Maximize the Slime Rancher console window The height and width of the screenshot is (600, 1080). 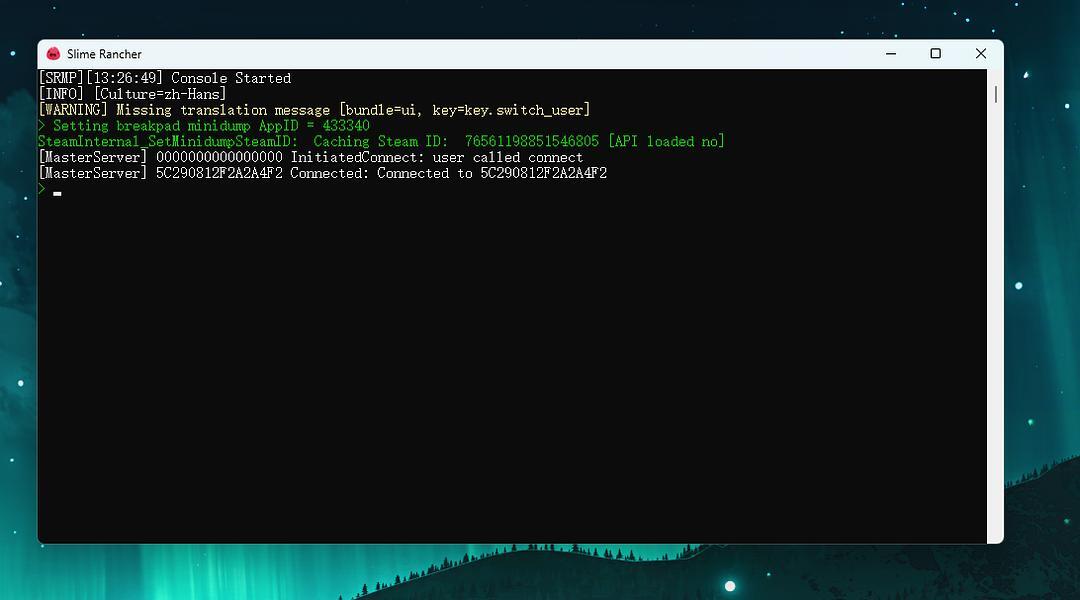(x=935, y=54)
